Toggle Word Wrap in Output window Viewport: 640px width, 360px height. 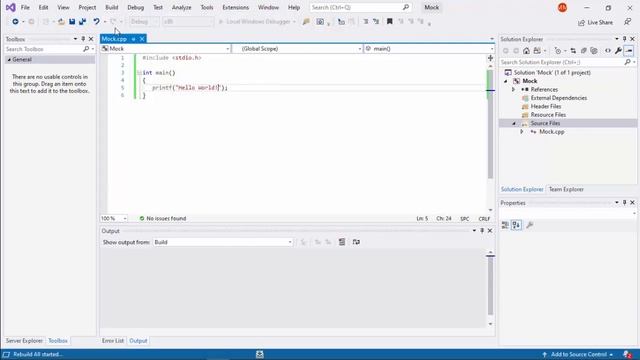(x=356, y=242)
